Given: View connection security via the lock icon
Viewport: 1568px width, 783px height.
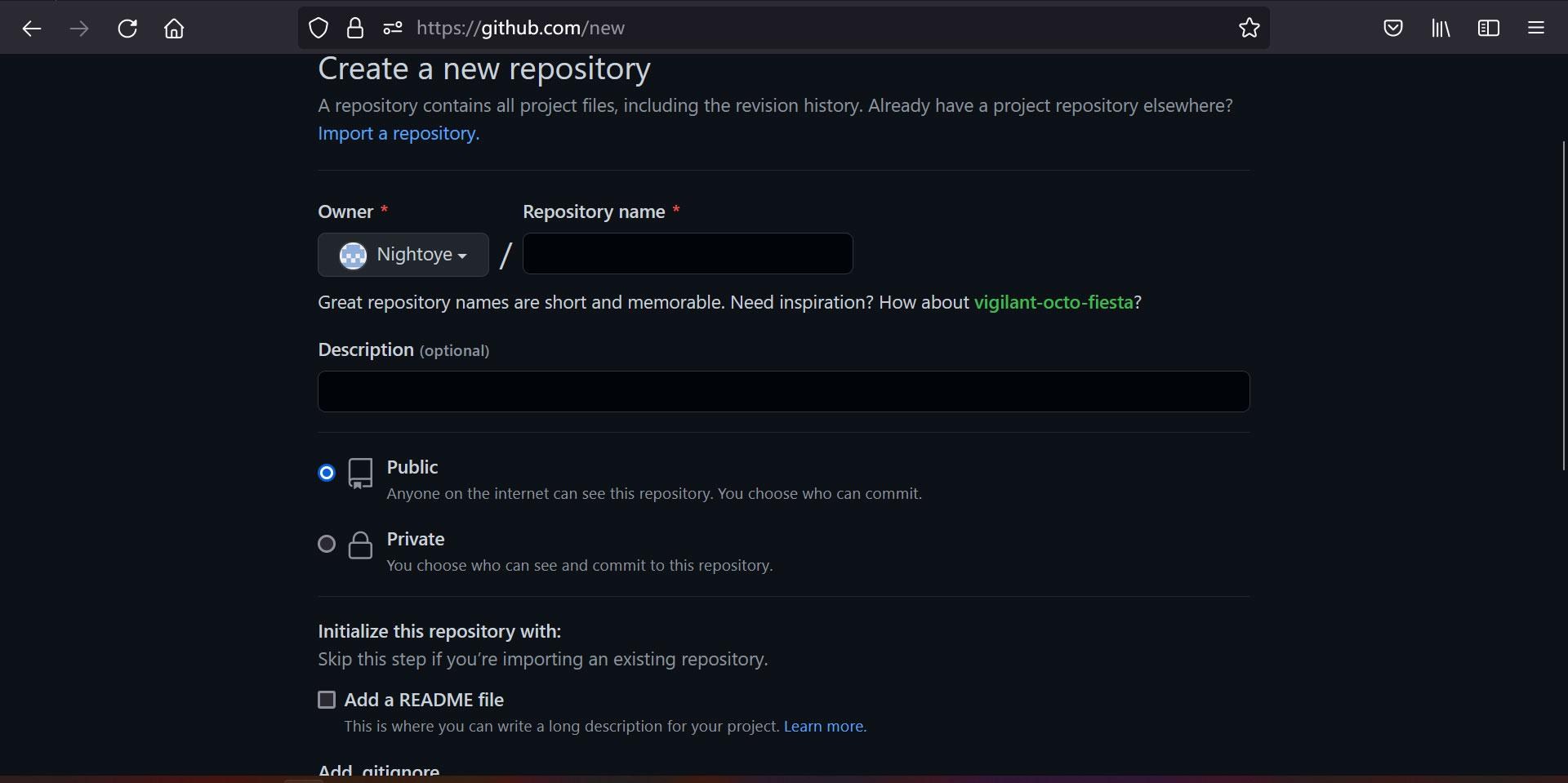Looking at the screenshot, I should click(x=354, y=27).
